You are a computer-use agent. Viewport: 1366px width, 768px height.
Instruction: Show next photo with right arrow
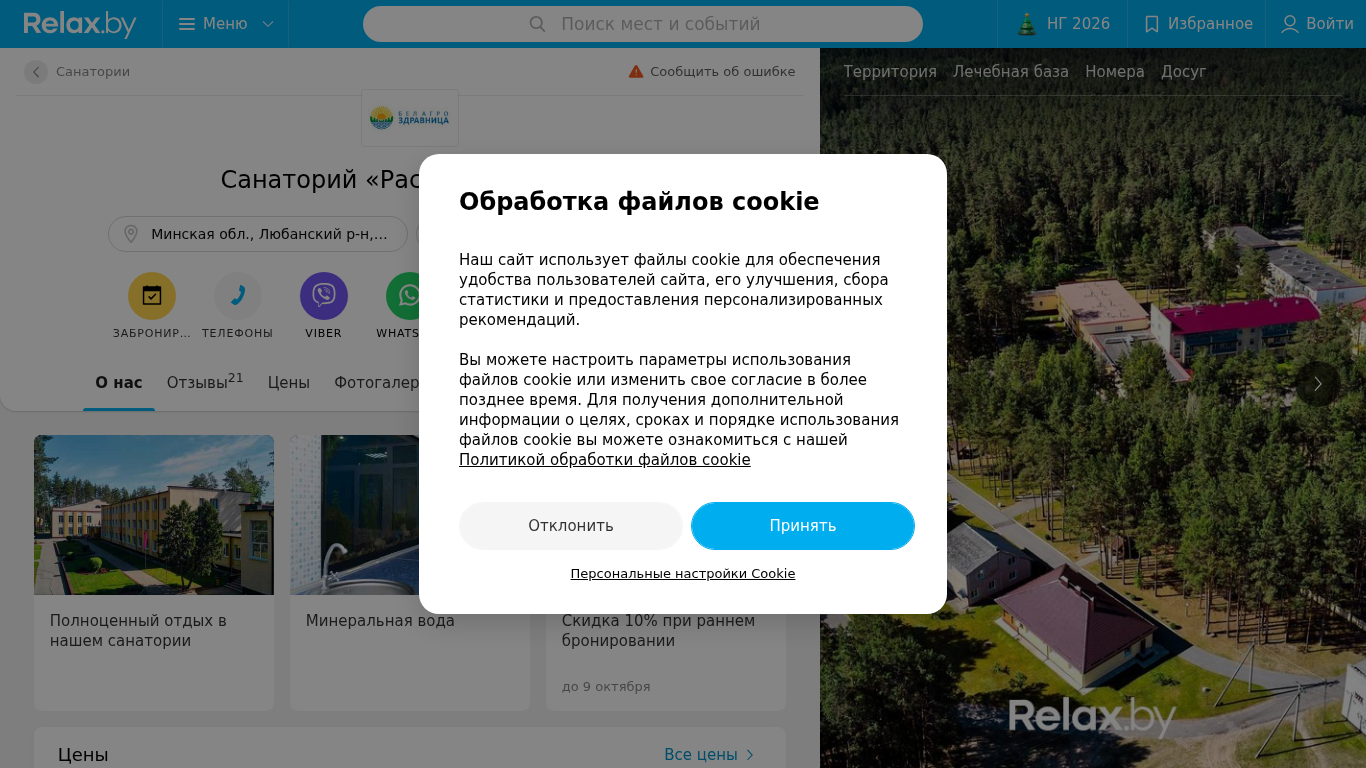point(1318,384)
